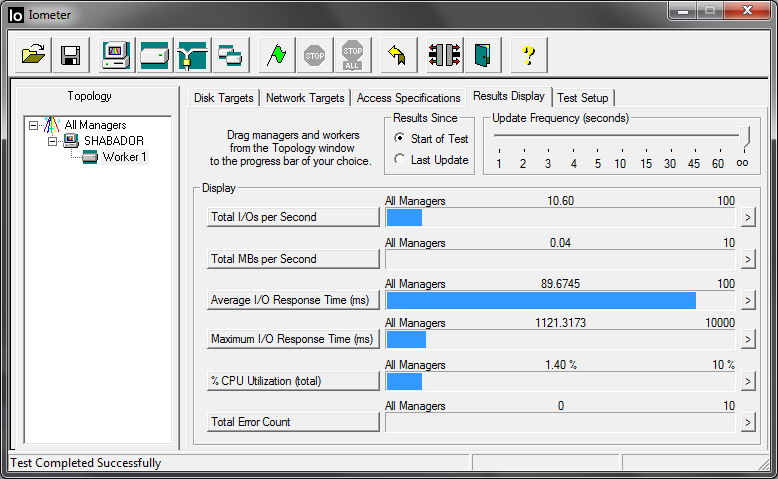Select the Results Display tab
The image size is (778, 479).
[509, 96]
